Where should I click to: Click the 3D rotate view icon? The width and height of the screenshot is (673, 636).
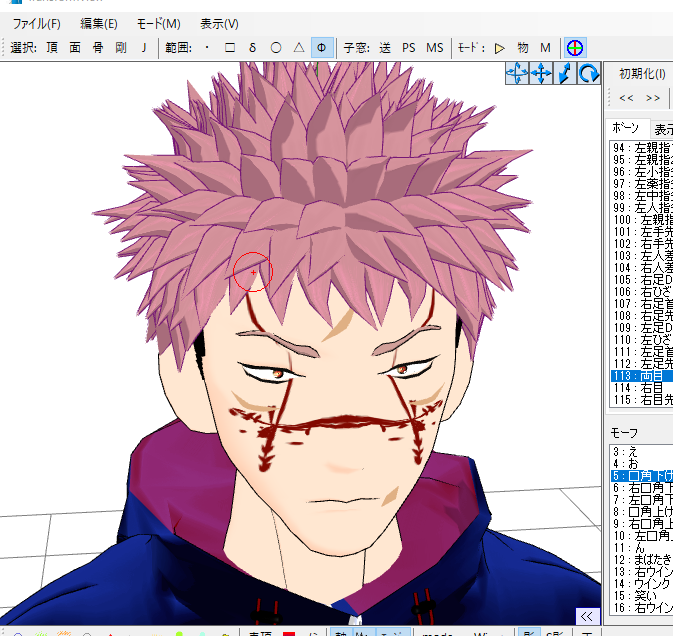point(517,73)
